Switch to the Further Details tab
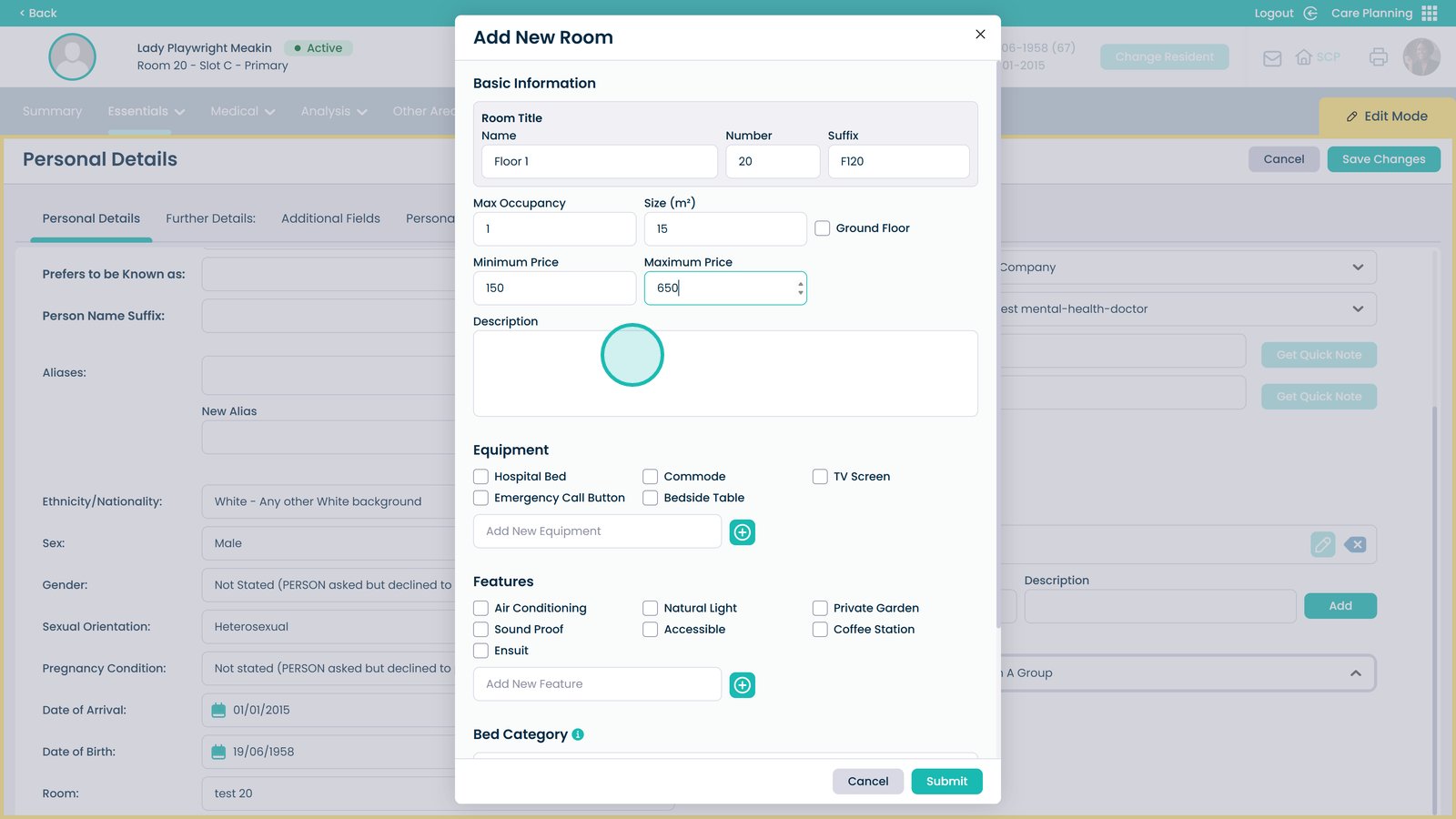Screen dimensions: 1456x819 210,218
